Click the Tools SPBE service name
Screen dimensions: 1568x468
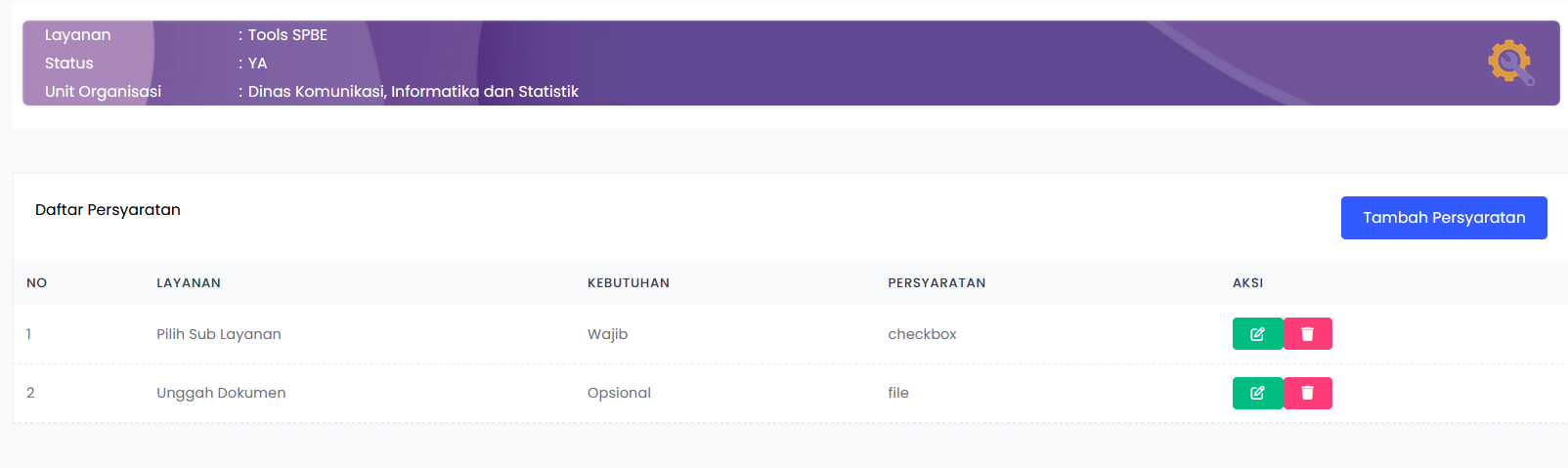(287, 35)
